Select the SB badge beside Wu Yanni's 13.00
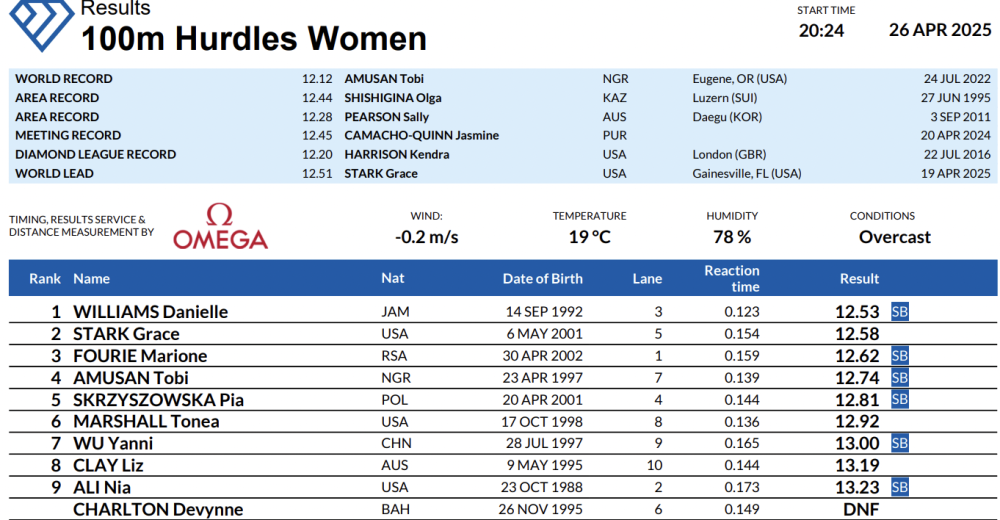 [x=900, y=443]
